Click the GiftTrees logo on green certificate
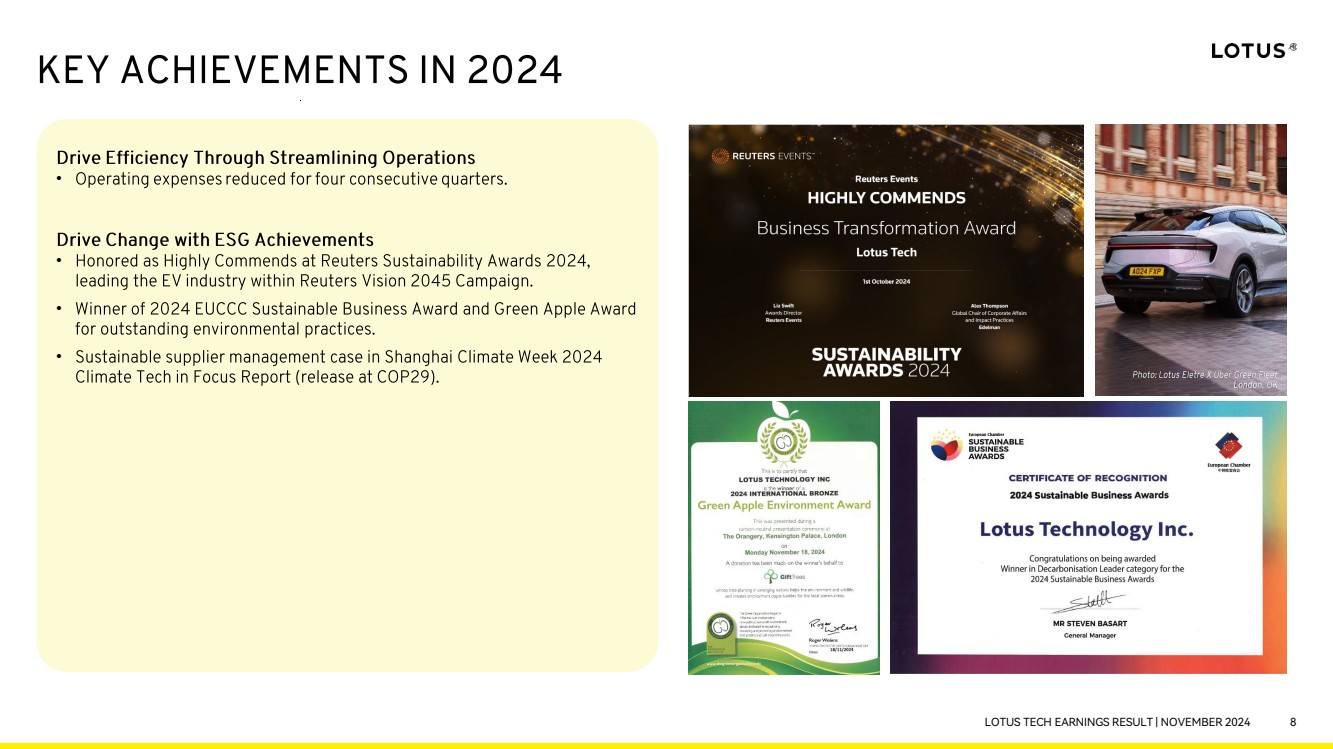Image resolution: width=1333 pixels, height=749 pixels. pos(784,577)
